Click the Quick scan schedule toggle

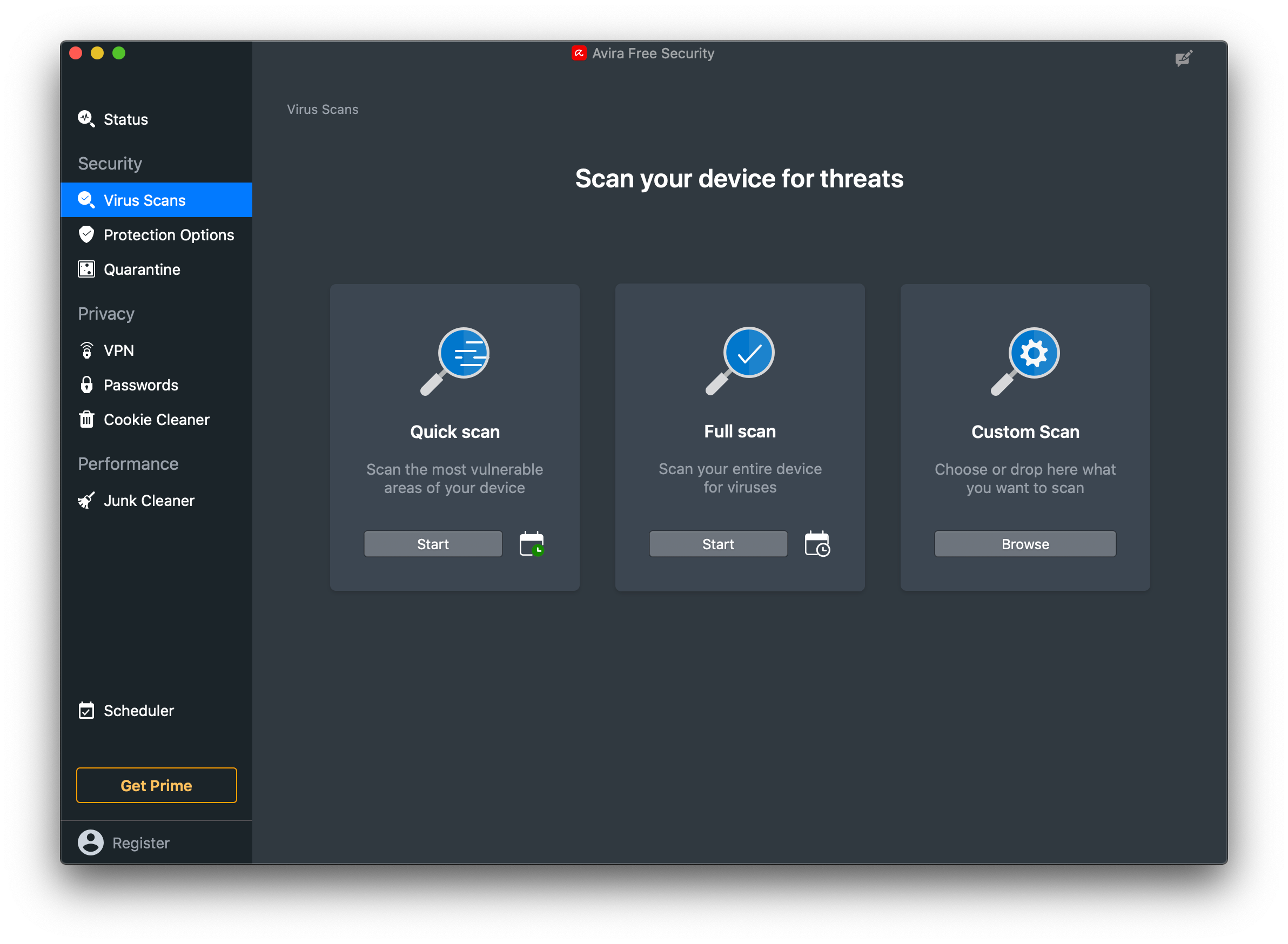pyautogui.click(x=532, y=544)
